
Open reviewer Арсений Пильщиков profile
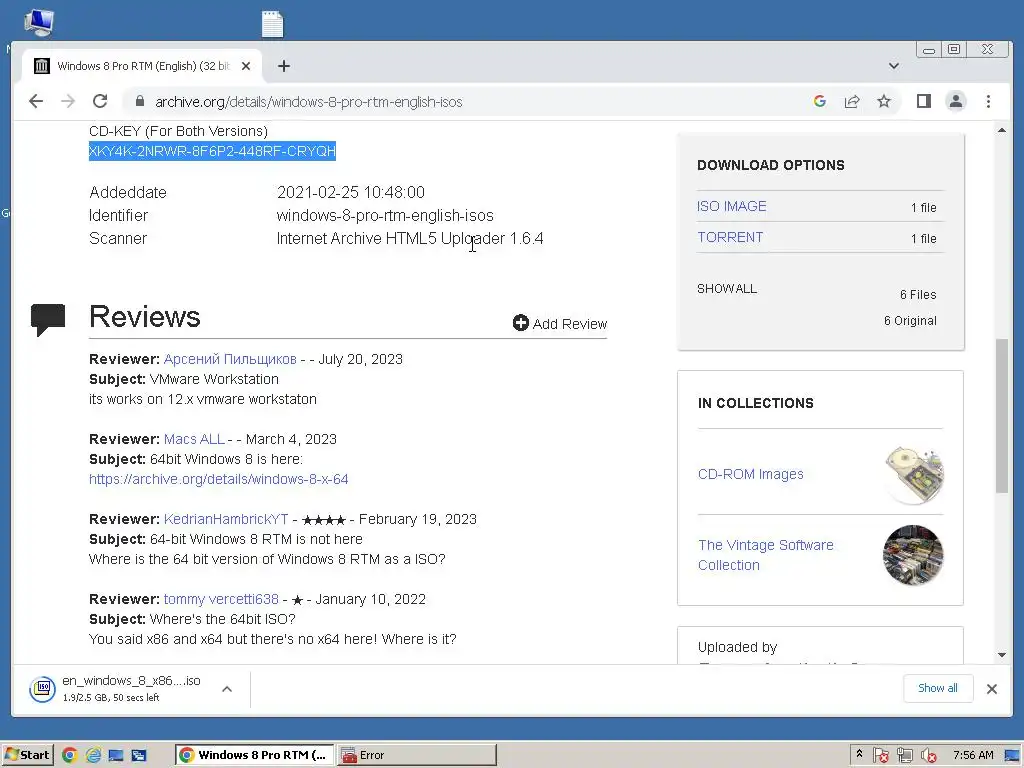tap(230, 359)
